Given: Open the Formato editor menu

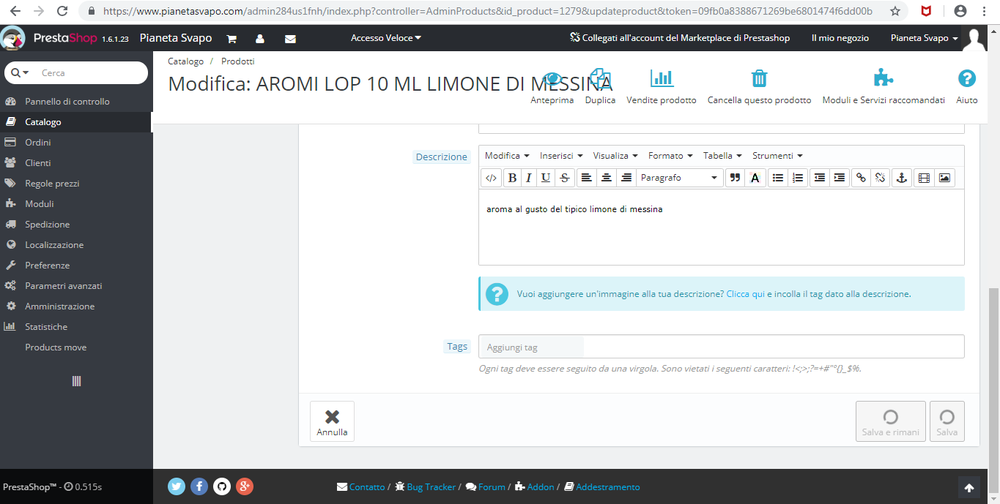Looking at the screenshot, I should tap(670, 156).
